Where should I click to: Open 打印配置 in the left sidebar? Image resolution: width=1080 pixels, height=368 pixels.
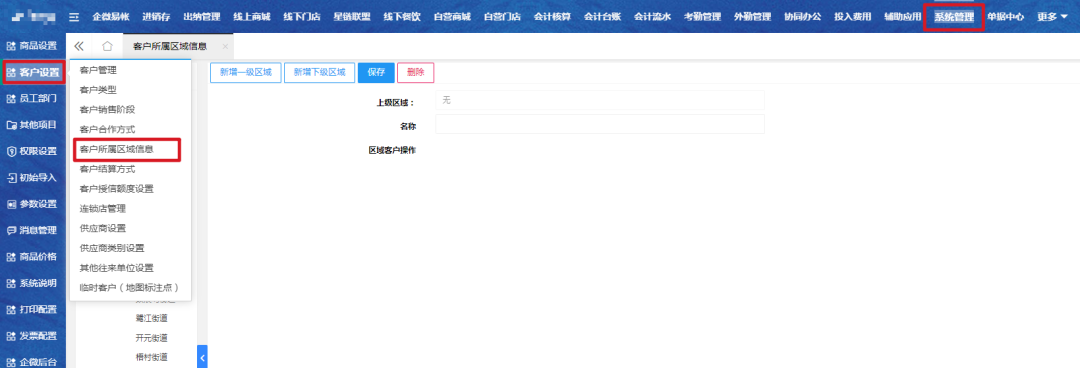pyautogui.click(x=32, y=309)
